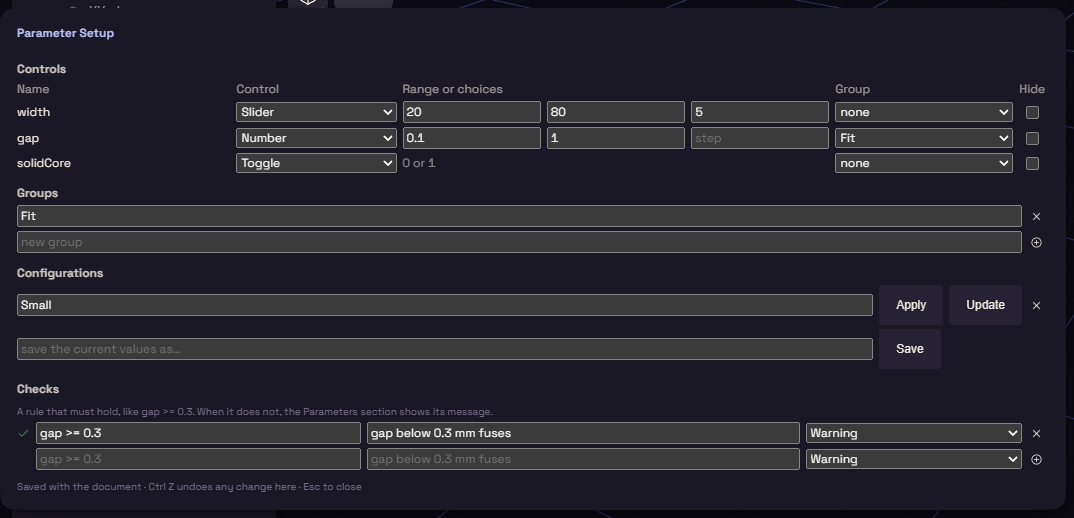
Task: Click the green checkmark beside gap >= 0.3
Action: pyautogui.click(x=23, y=433)
